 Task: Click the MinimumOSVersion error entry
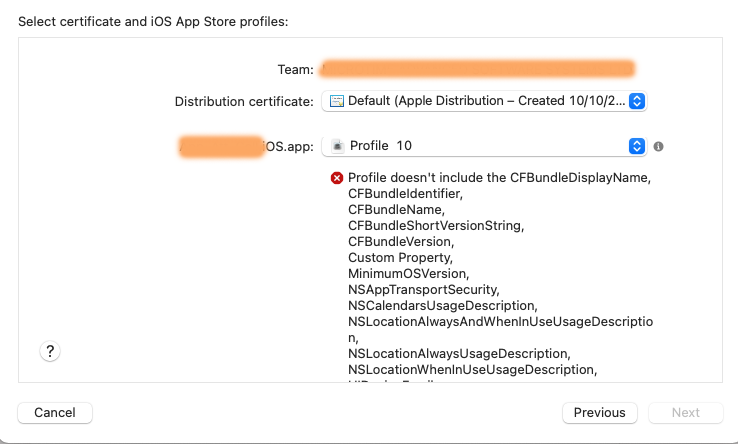(405, 273)
